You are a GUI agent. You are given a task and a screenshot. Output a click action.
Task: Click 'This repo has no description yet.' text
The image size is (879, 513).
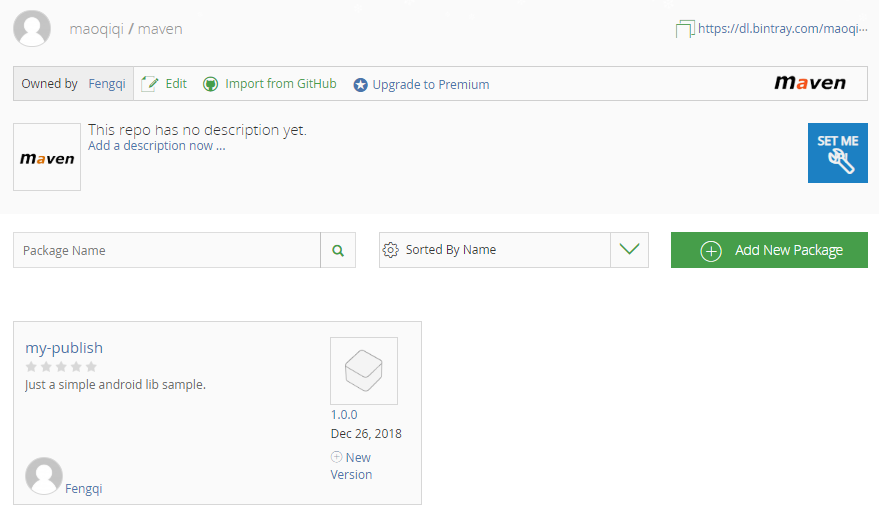coord(197,130)
